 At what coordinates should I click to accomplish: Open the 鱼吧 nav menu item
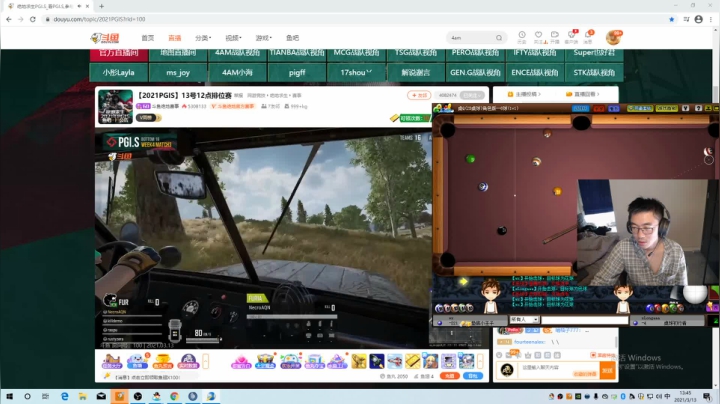pyautogui.click(x=292, y=38)
